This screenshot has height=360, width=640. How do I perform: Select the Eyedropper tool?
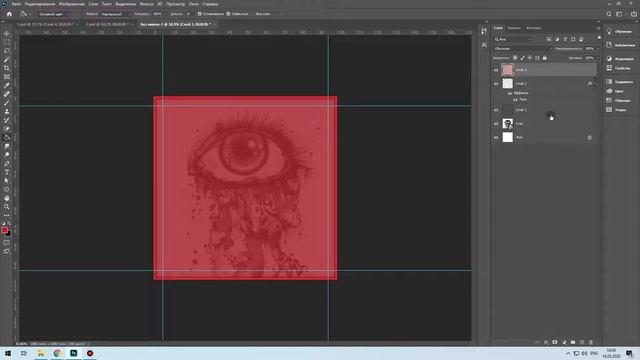(7, 85)
